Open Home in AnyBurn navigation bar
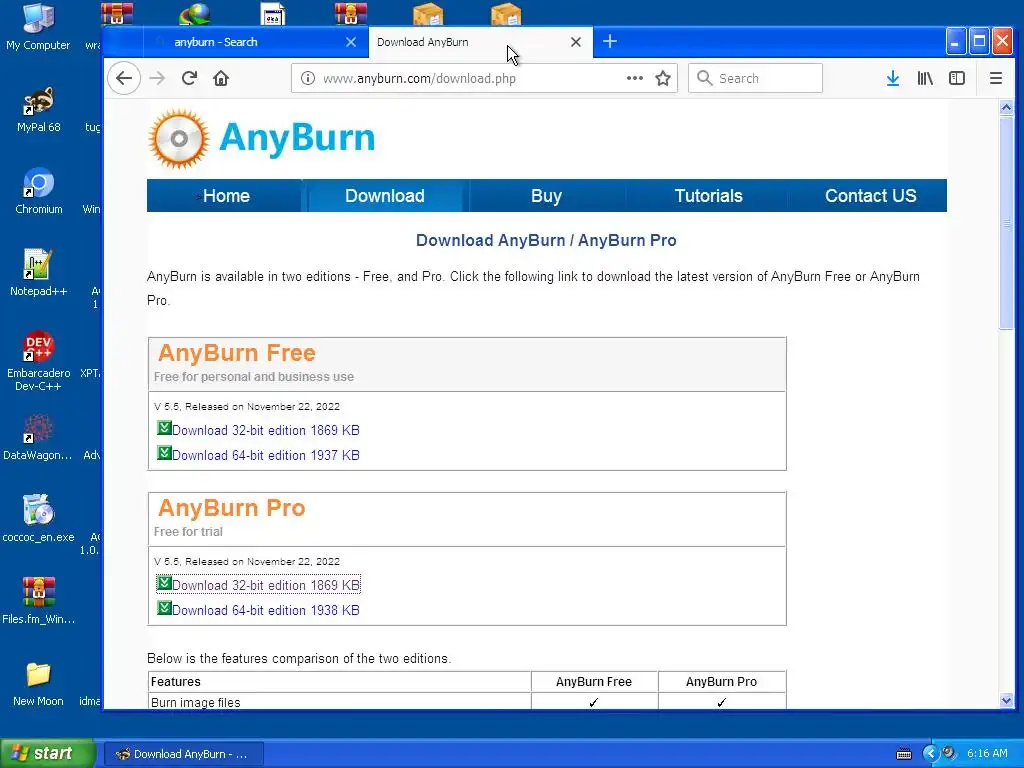This screenshot has height=768, width=1024. [226, 196]
